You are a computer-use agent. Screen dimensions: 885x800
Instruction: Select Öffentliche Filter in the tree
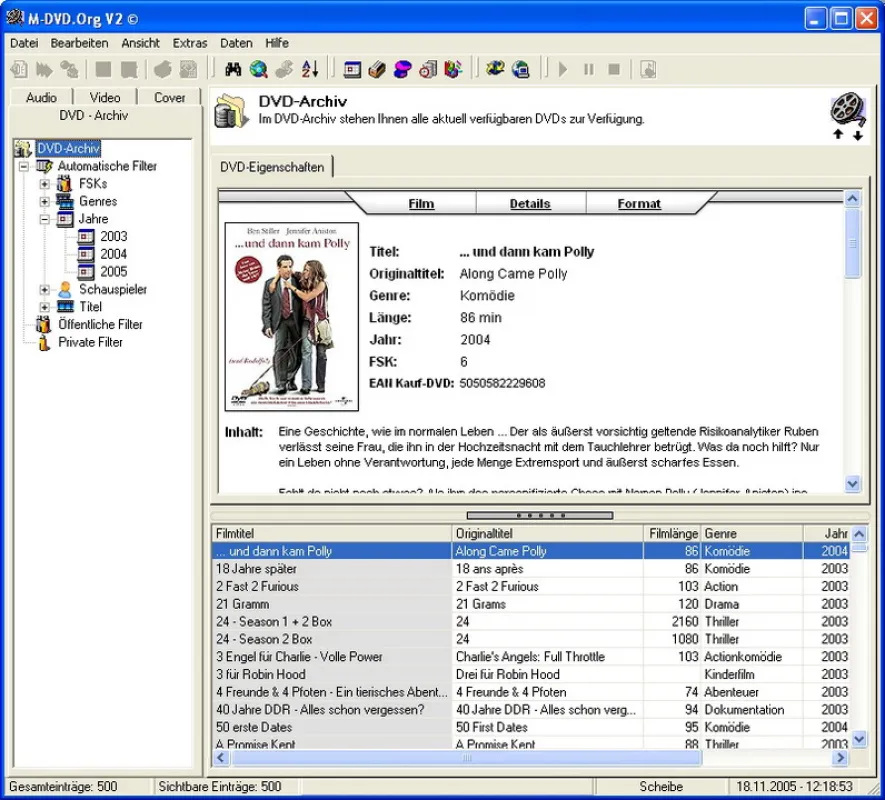pyautogui.click(x=100, y=325)
